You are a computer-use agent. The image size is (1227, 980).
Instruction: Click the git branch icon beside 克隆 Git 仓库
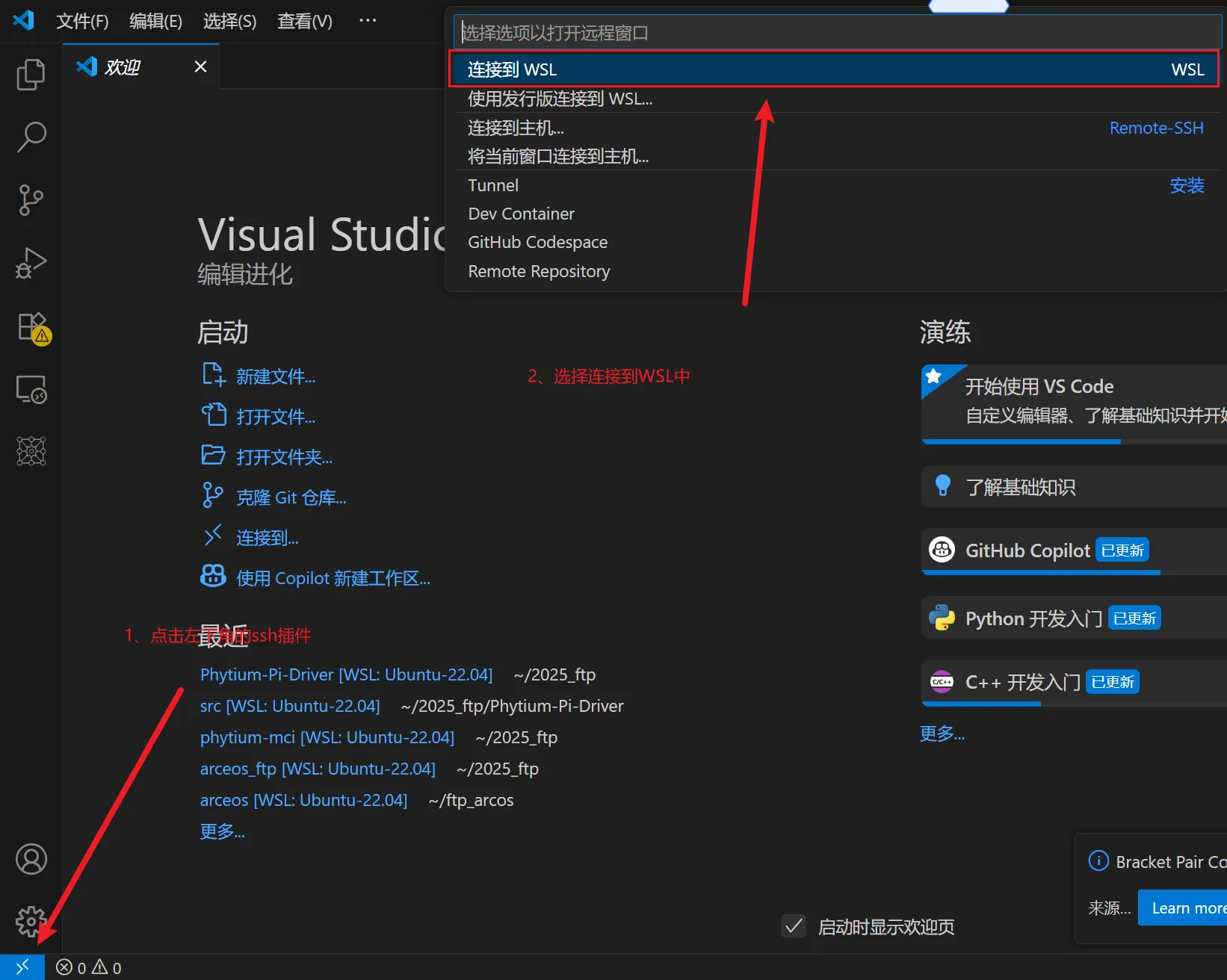[213, 495]
